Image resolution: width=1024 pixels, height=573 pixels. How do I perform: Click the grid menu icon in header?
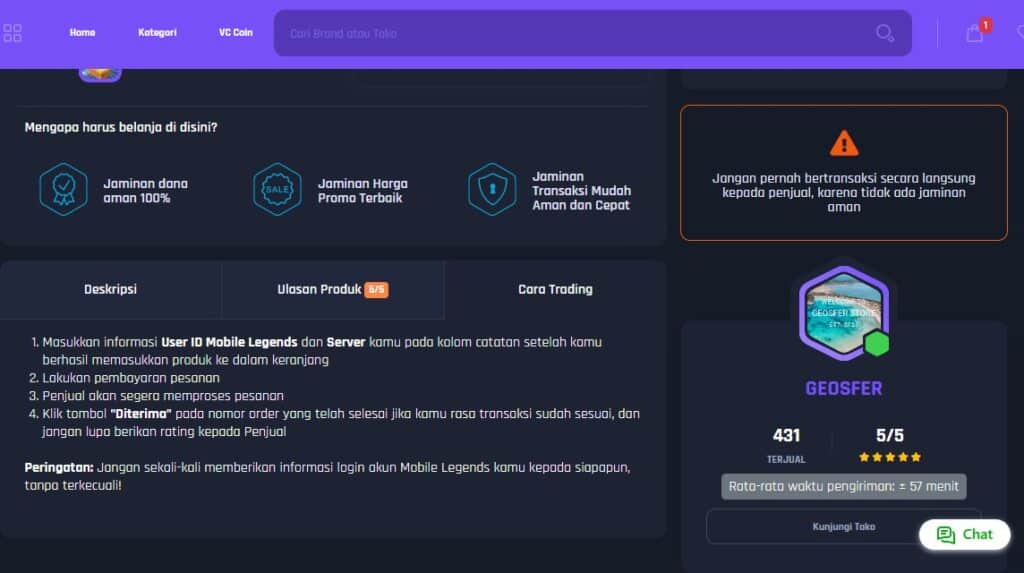click(x=13, y=33)
